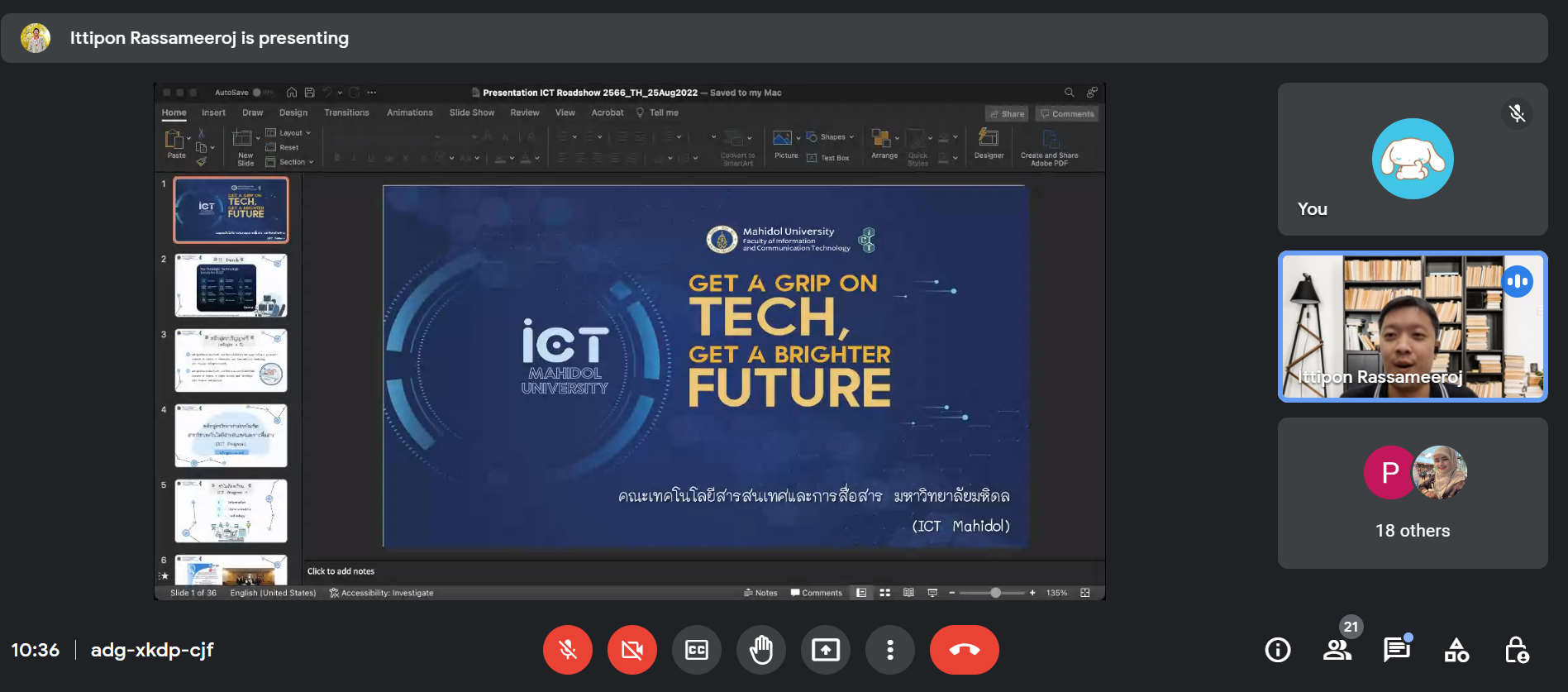Click the Design tab in PowerPoint ribbon
The image size is (1568, 692).
[x=293, y=113]
